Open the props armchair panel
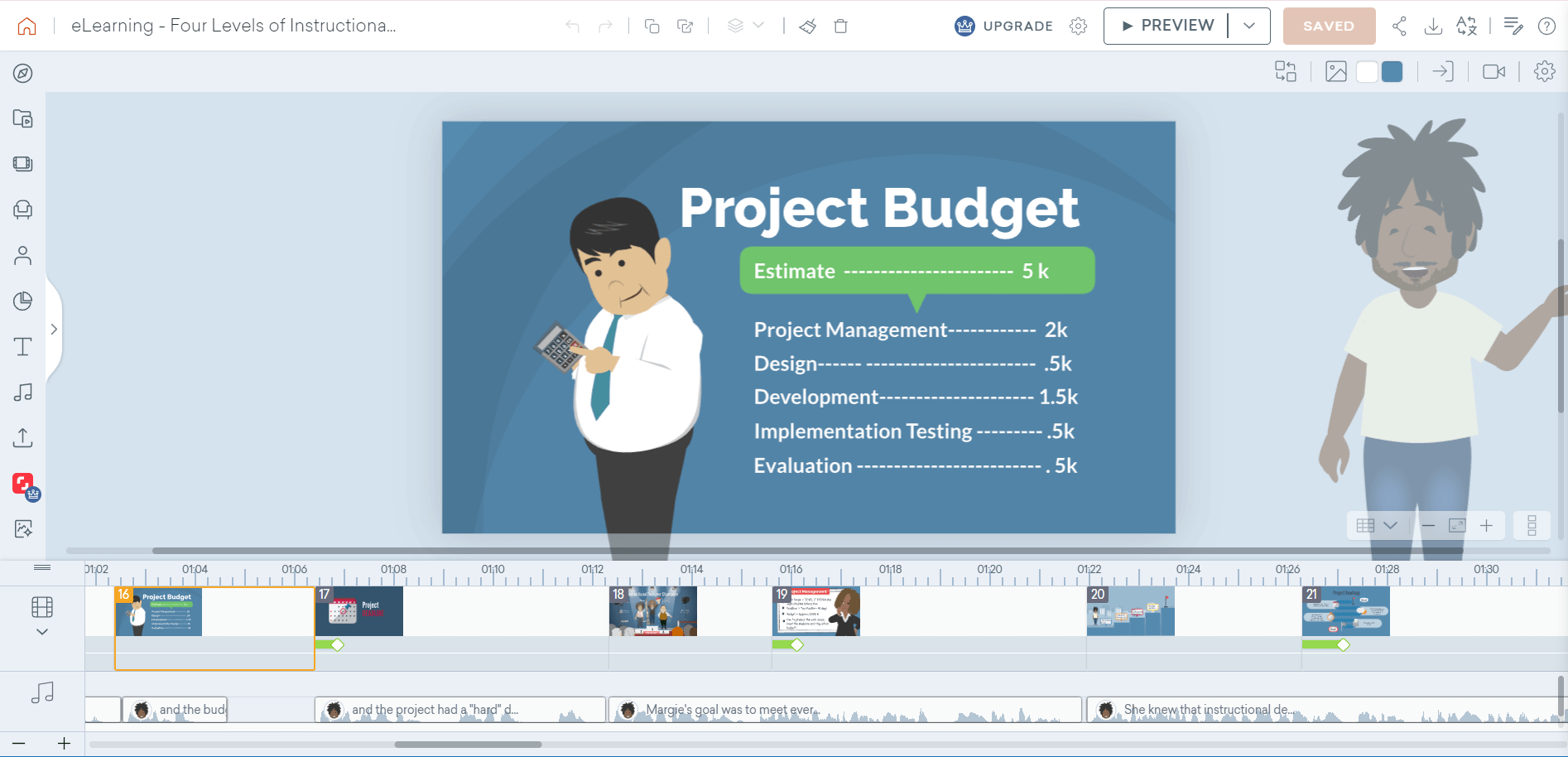This screenshot has height=757, width=1568. pyautogui.click(x=23, y=210)
